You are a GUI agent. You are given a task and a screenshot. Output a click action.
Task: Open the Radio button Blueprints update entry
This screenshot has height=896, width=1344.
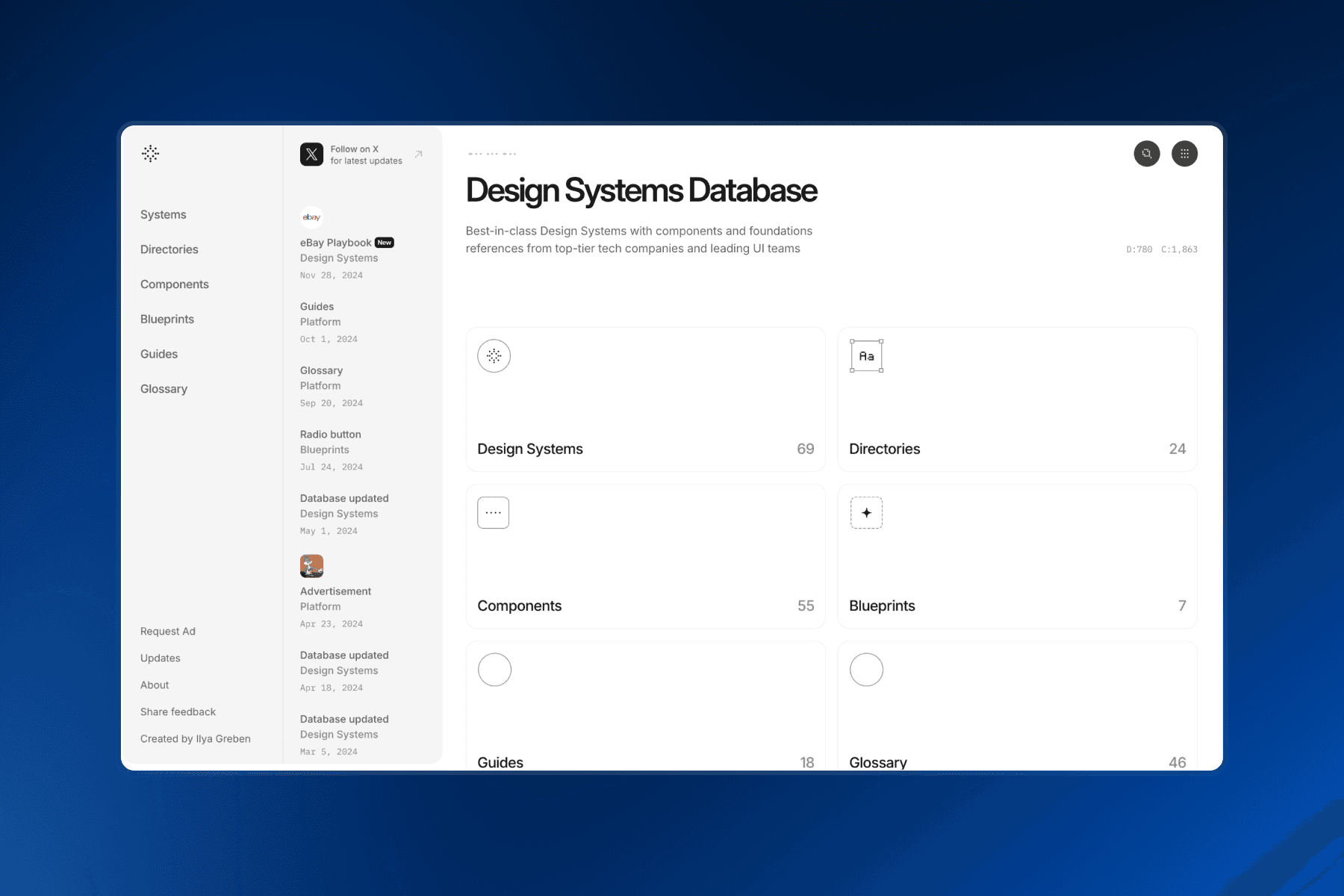tap(330, 434)
